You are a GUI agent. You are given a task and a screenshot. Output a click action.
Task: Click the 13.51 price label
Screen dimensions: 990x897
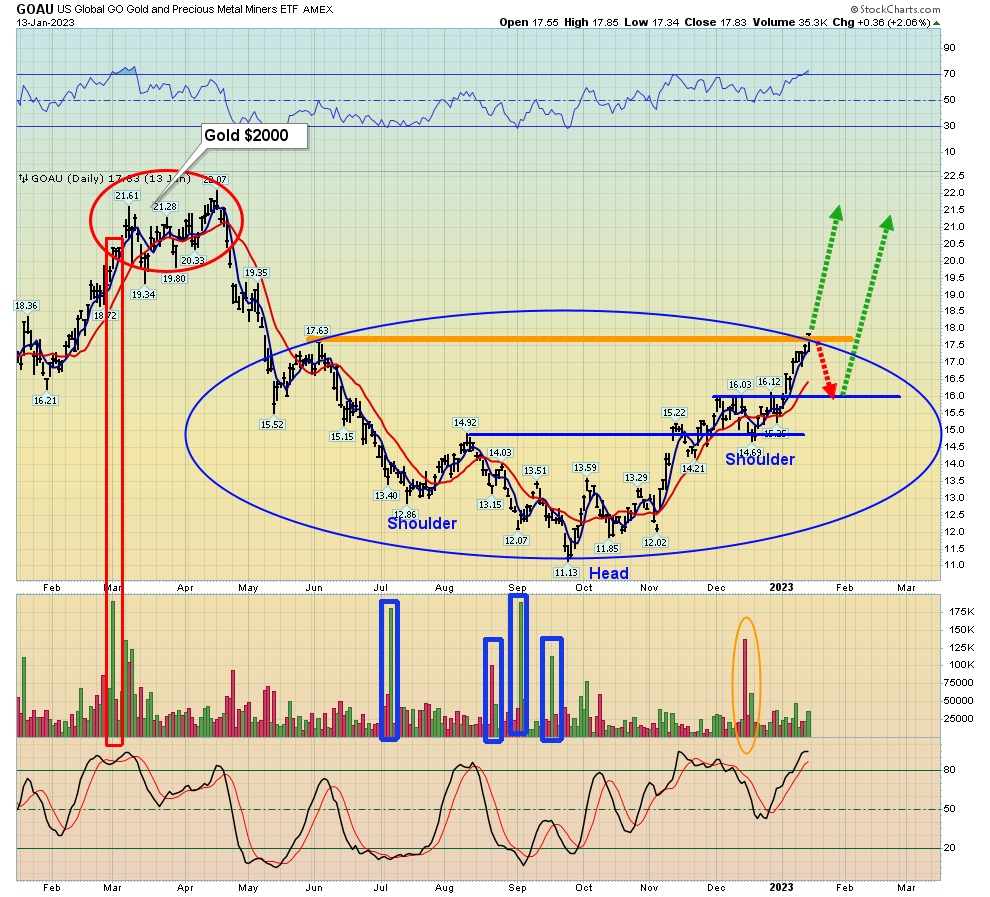tap(535, 471)
